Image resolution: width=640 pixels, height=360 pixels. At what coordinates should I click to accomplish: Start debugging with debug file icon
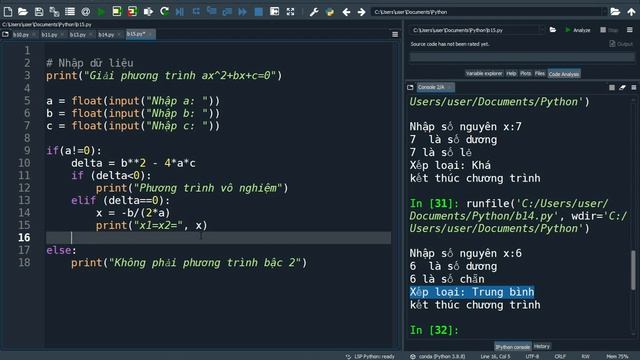[180, 12]
